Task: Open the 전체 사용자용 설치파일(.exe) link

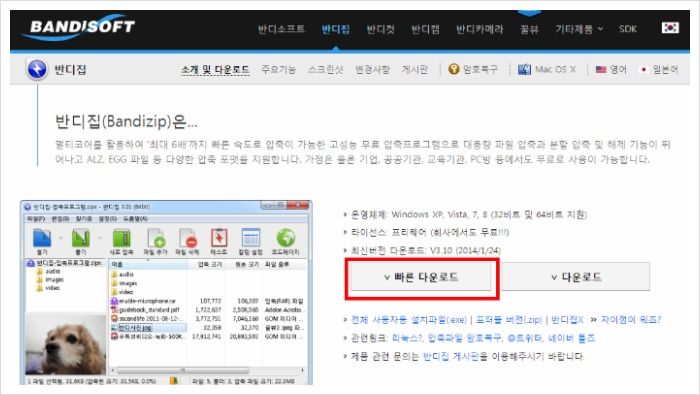Action: [x=409, y=320]
